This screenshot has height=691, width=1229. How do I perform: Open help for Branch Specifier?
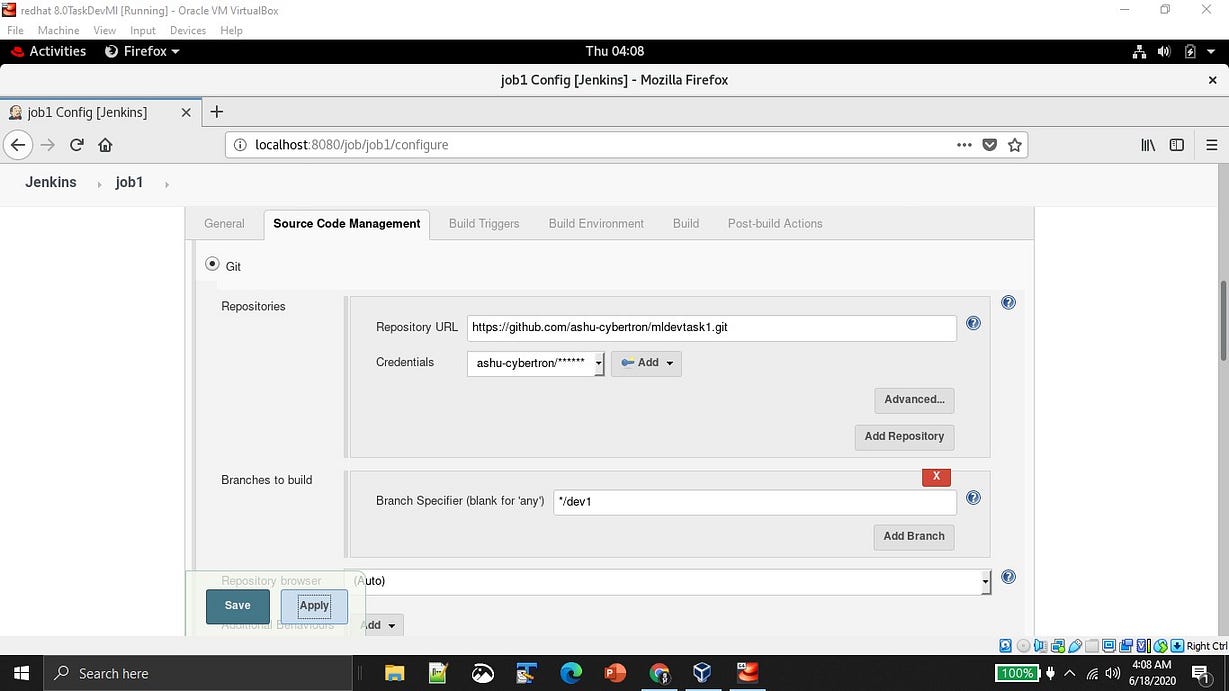click(x=973, y=498)
